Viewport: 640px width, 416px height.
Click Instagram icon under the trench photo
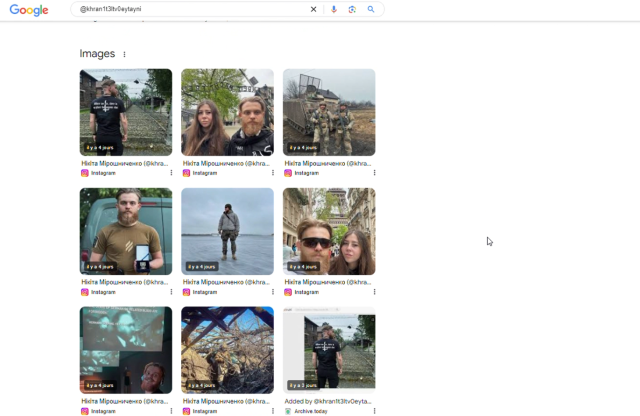tap(186, 411)
